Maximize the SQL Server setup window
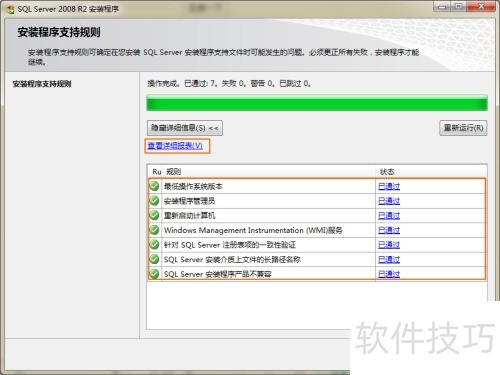Image resolution: width=500 pixels, height=375 pixels. [459, 7]
